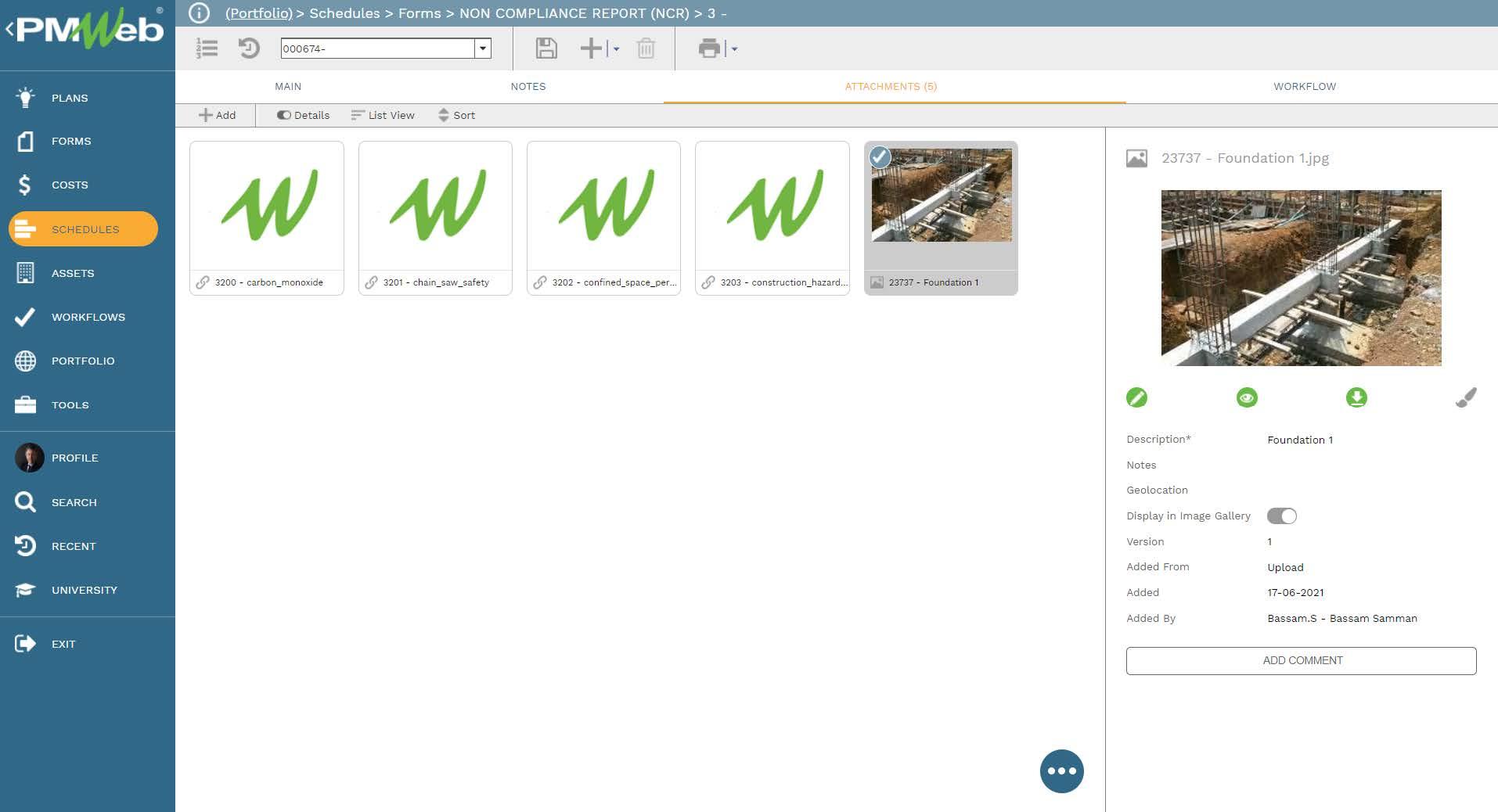This screenshot has width=1498, height=812.
Task: Click the Exit label in sidebar
Action: tap(63, 644)
